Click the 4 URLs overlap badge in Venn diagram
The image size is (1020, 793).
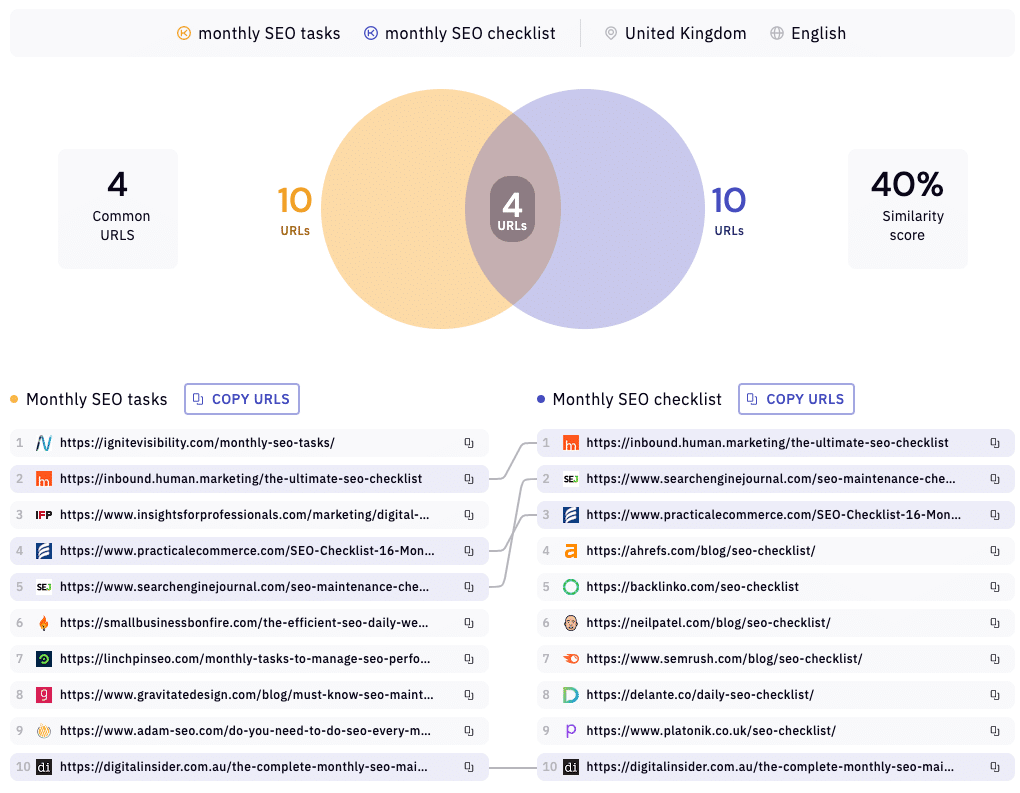click(x=512, y=212)
